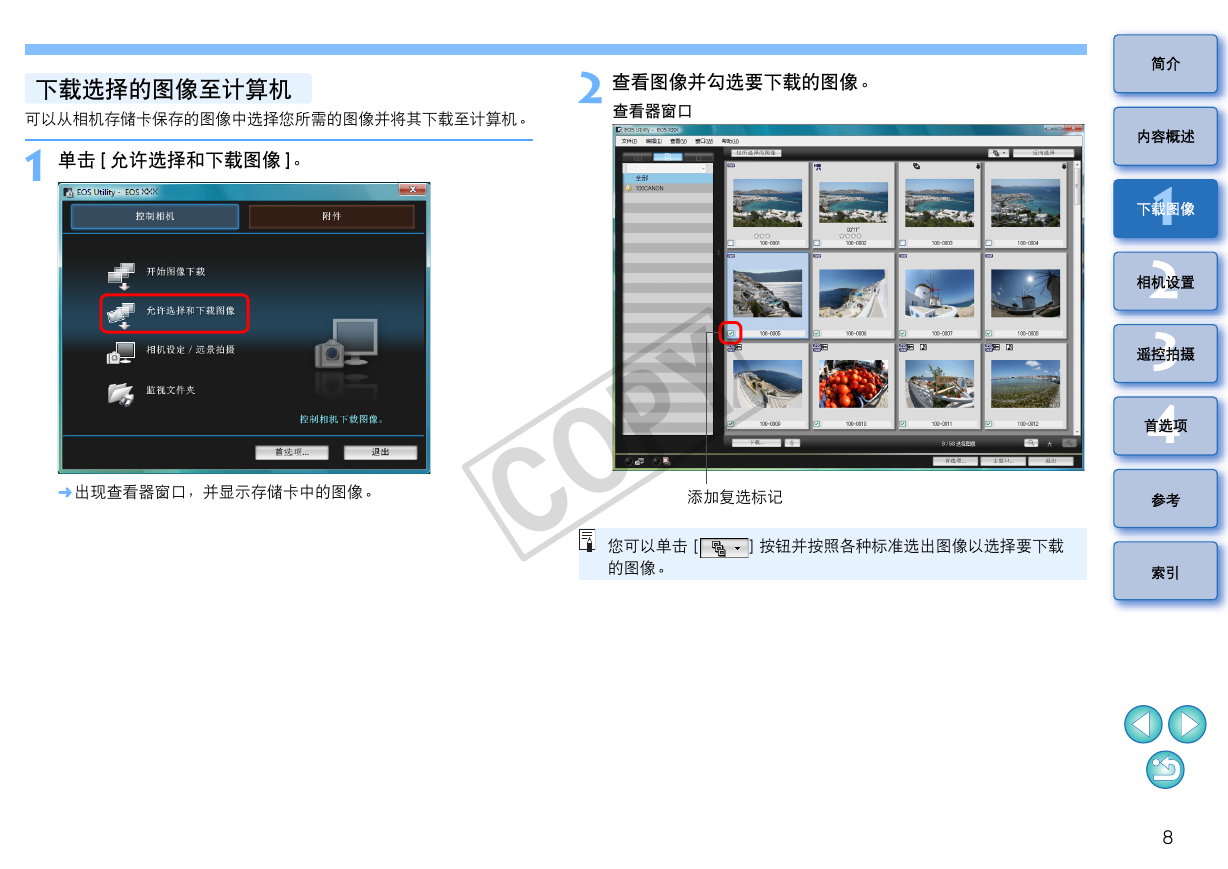Image resolution: width=1228 pixels, height=869 pixels.
Task: Click the note icon beside the tip text
Action: click(x=587, y=541)
